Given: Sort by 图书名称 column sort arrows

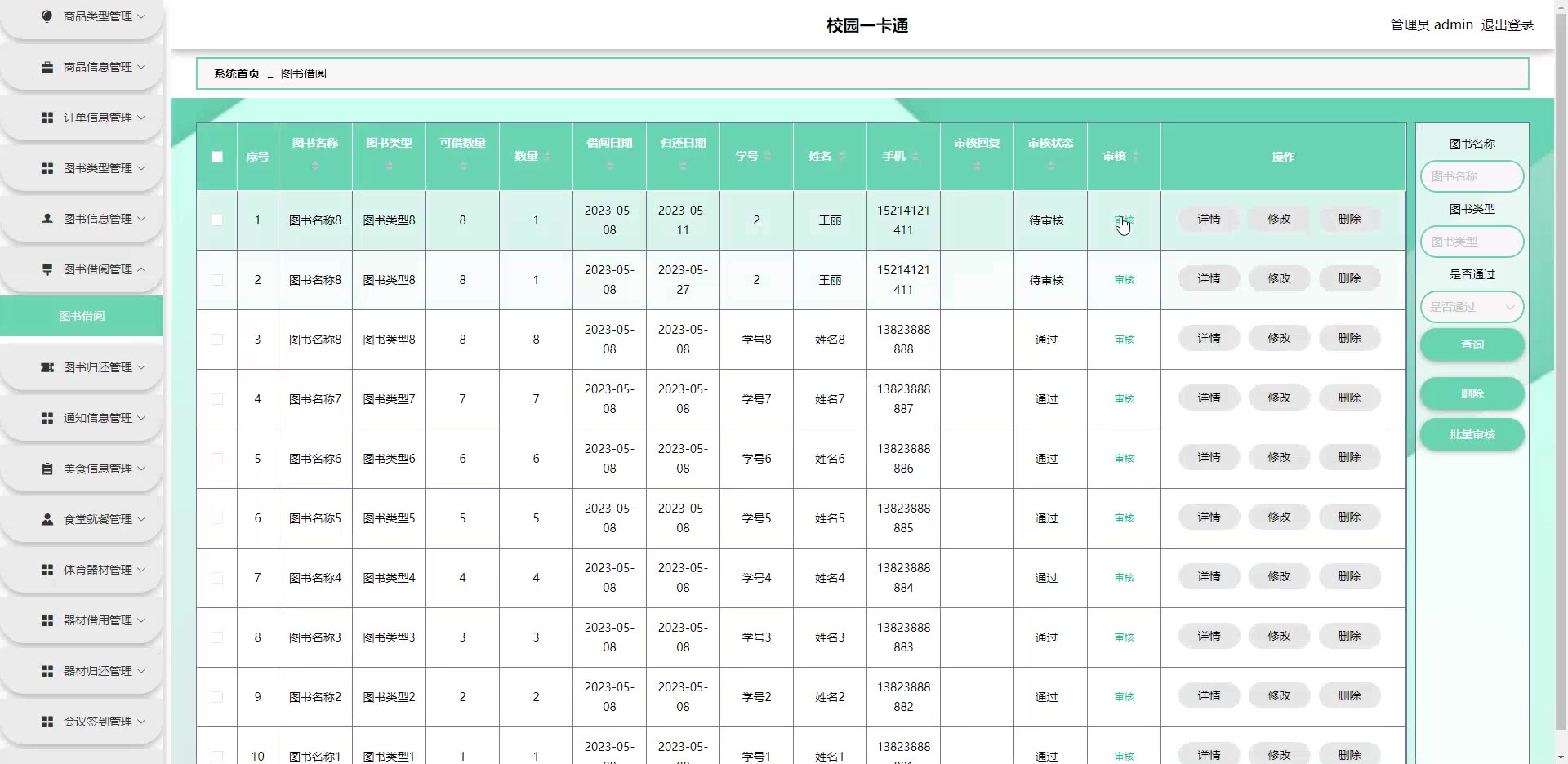Looking at the screenshot, I should pyautogui.click(x=315, y=166).
